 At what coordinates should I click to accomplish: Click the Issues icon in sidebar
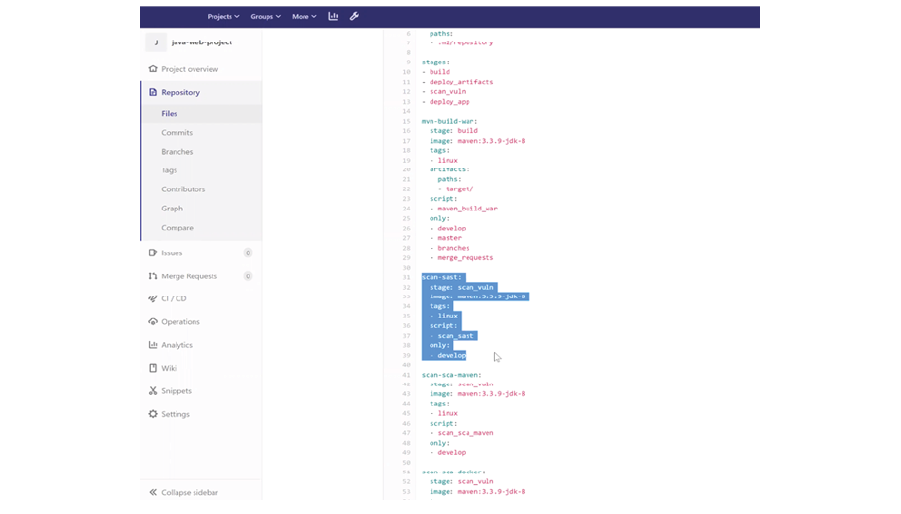[x=153, y=253]
